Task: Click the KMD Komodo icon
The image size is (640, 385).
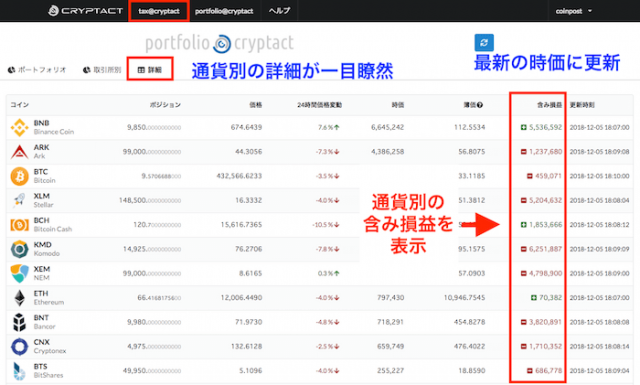Action: point(19,249)
